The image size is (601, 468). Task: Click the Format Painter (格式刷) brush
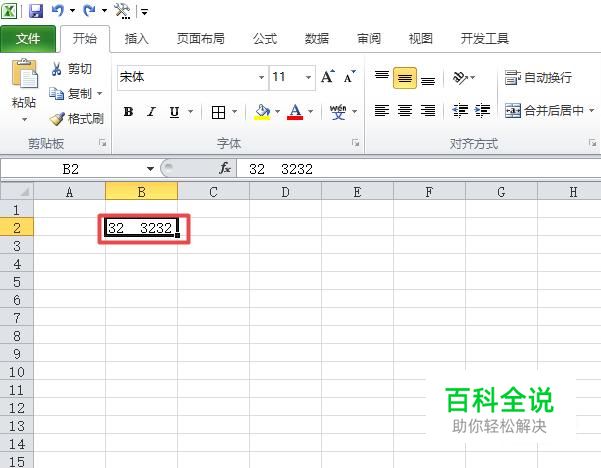pos(77,118)
